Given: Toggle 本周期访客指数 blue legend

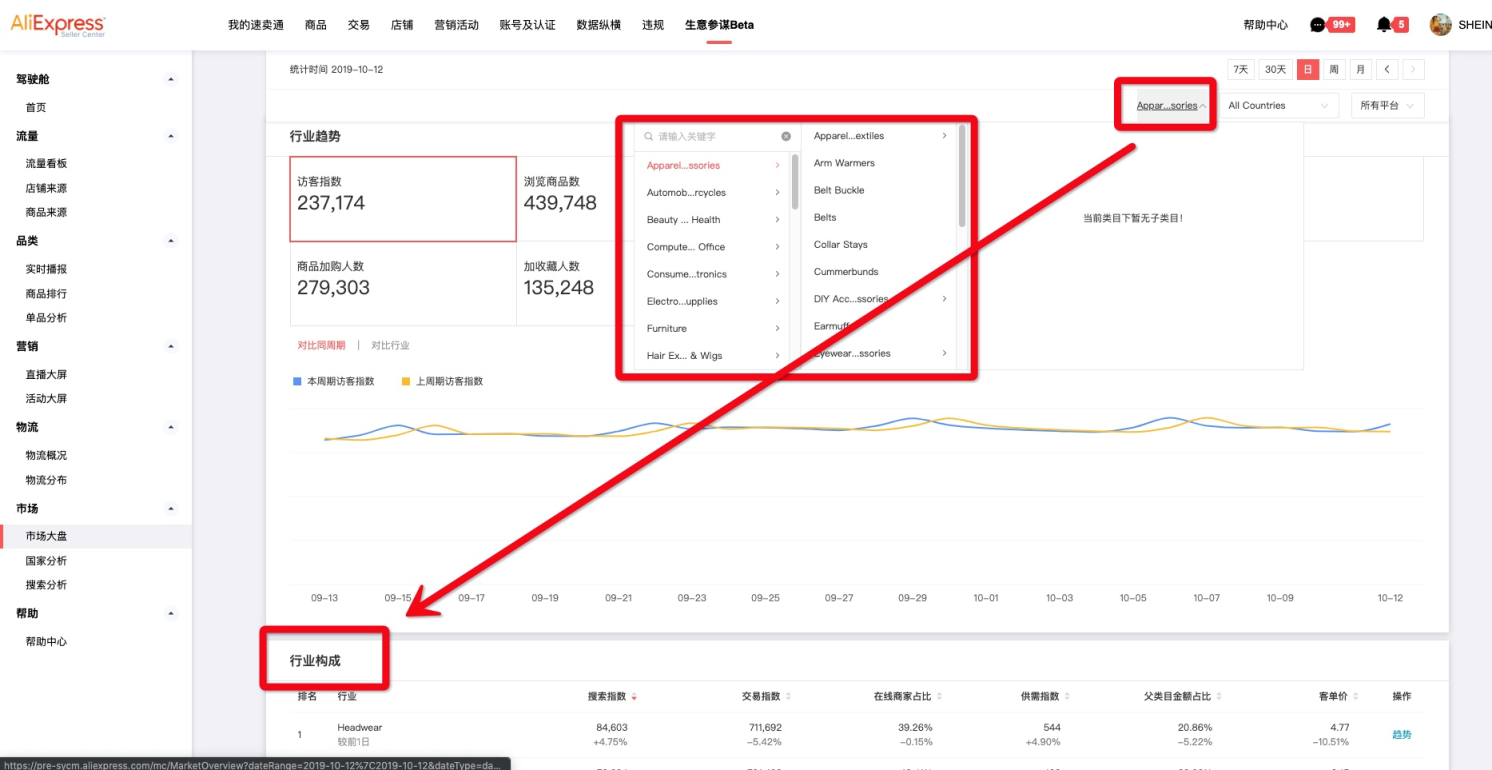Looking at the screenshot, I should (333, 381).
